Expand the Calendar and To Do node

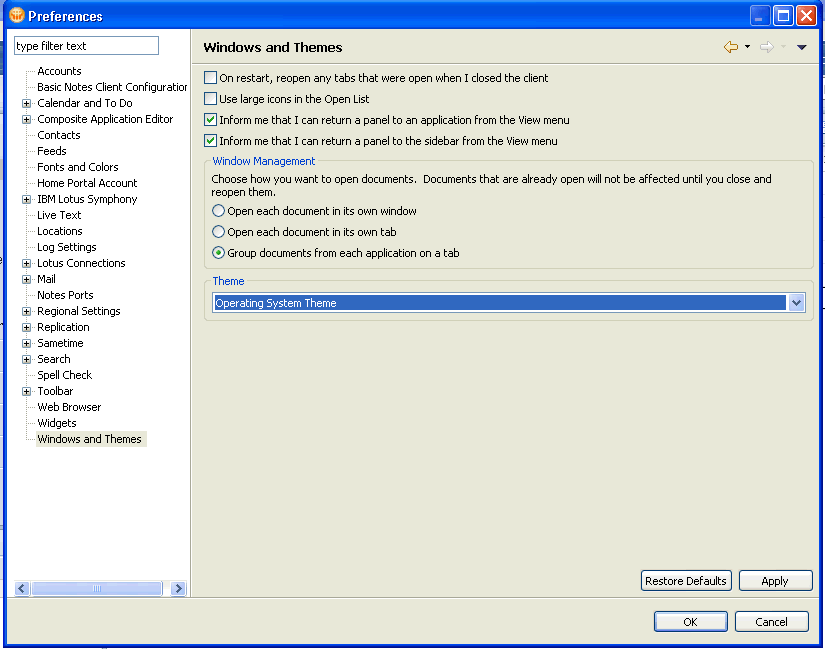tap(27, 103)
